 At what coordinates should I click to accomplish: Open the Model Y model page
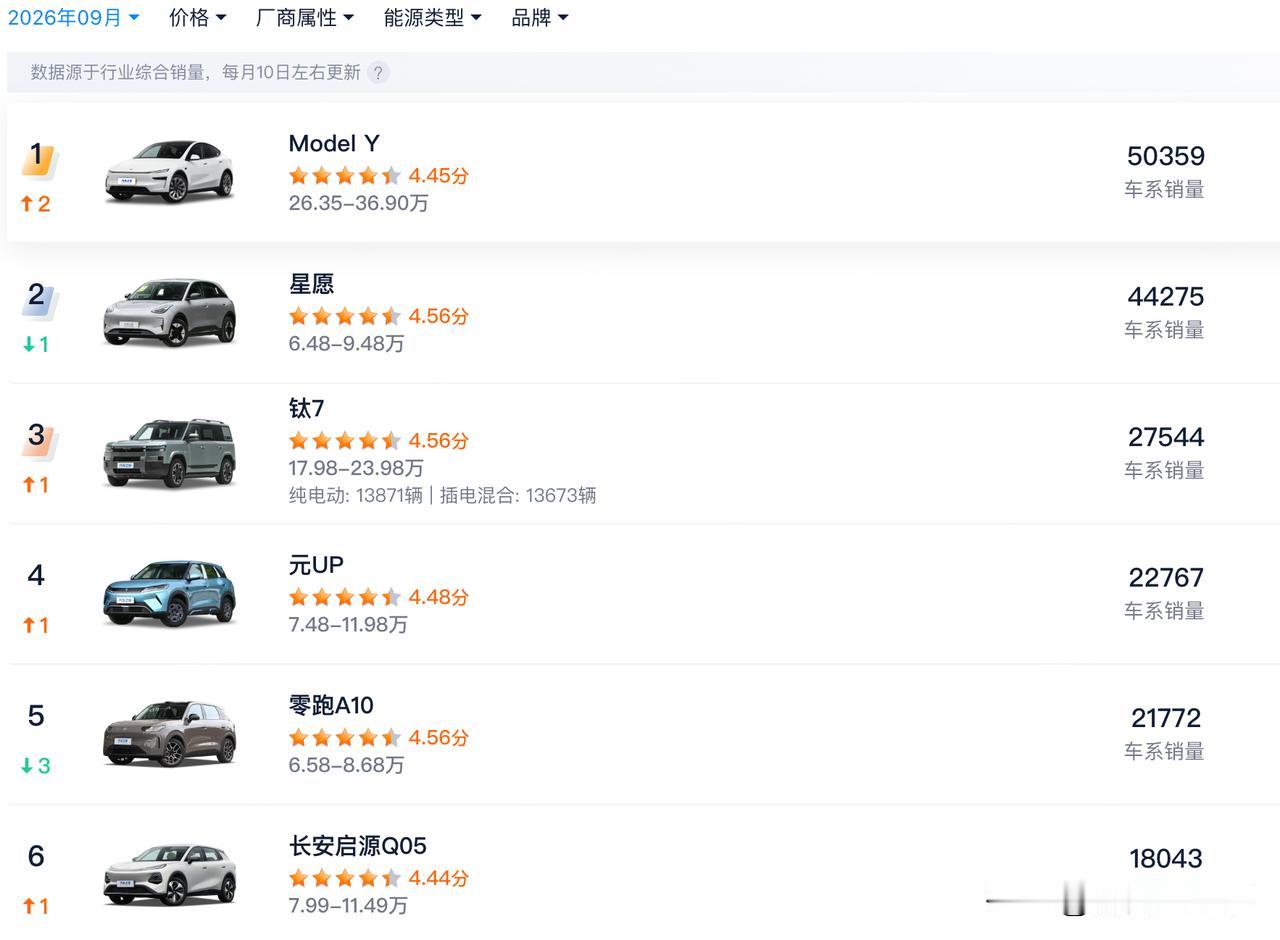pos(334,144)
